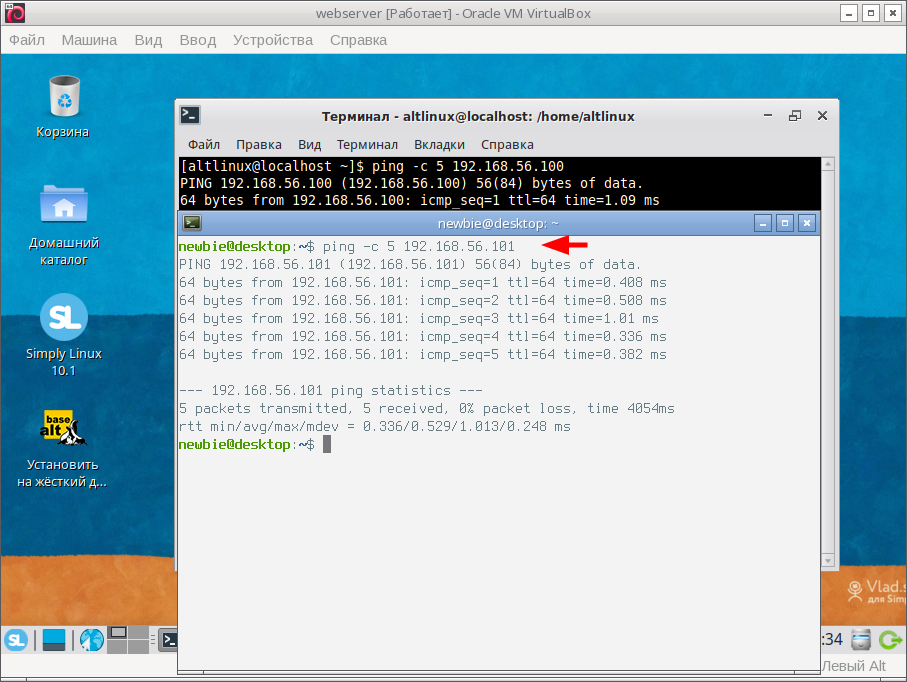907x682 pixels.
Task: Click 'ping -c 5 192.168.56.100' in altlinux terminal
Action: click(467, 167)
